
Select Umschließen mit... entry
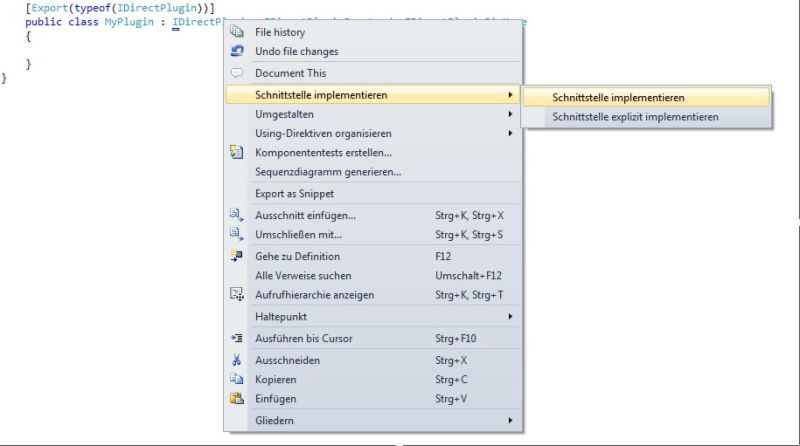click(373, 235)
